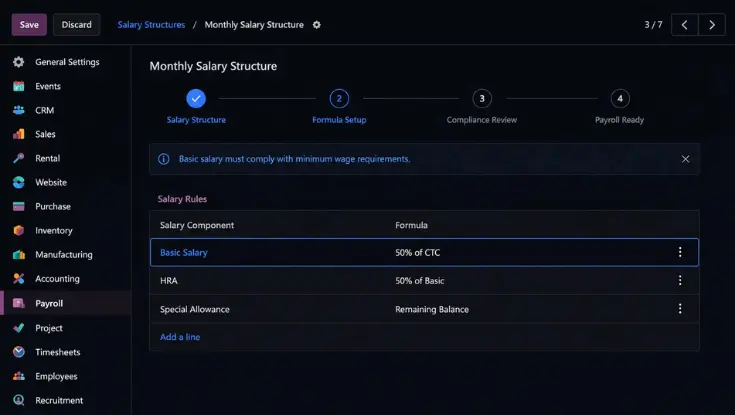Viewport: 735px width, 415px height.
Task: Select the completed Salary Structure step
Action: (x=196, y=98)
